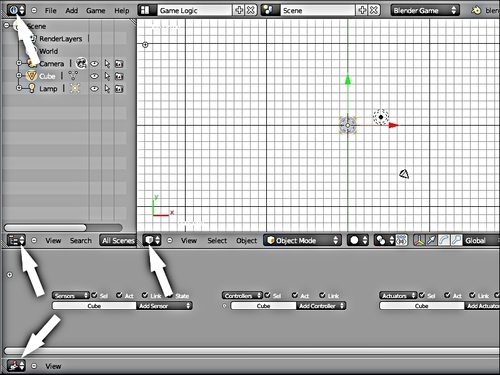Screen dimensions: 500x375
Task: Open the Add Sensor dropdown
Action: point(164,306)
